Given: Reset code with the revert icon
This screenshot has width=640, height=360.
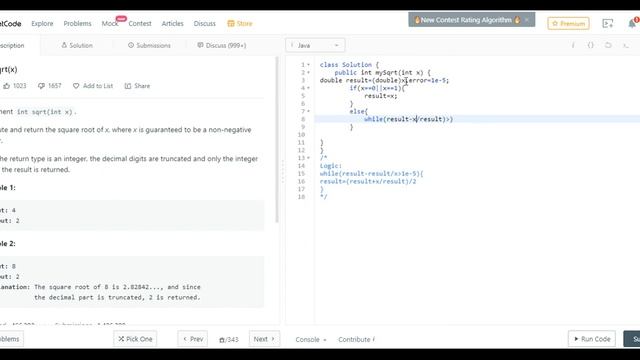Looking at the screenshot, I should tap(608, 45).
